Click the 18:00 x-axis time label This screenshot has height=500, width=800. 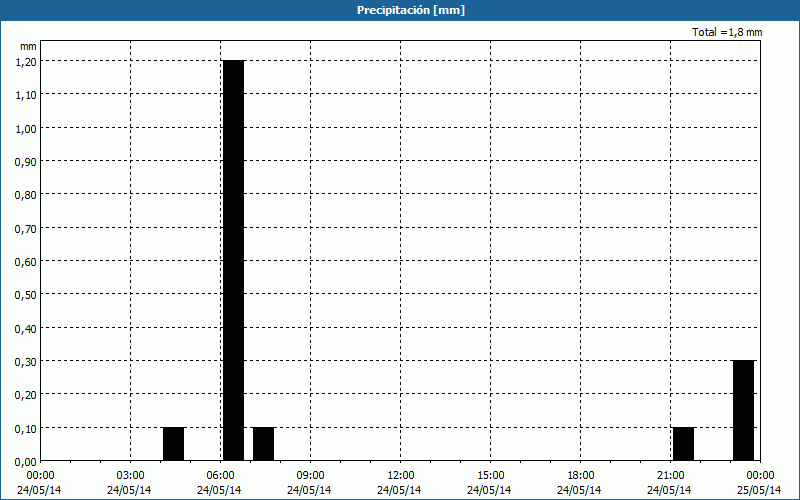coord(580,476)
